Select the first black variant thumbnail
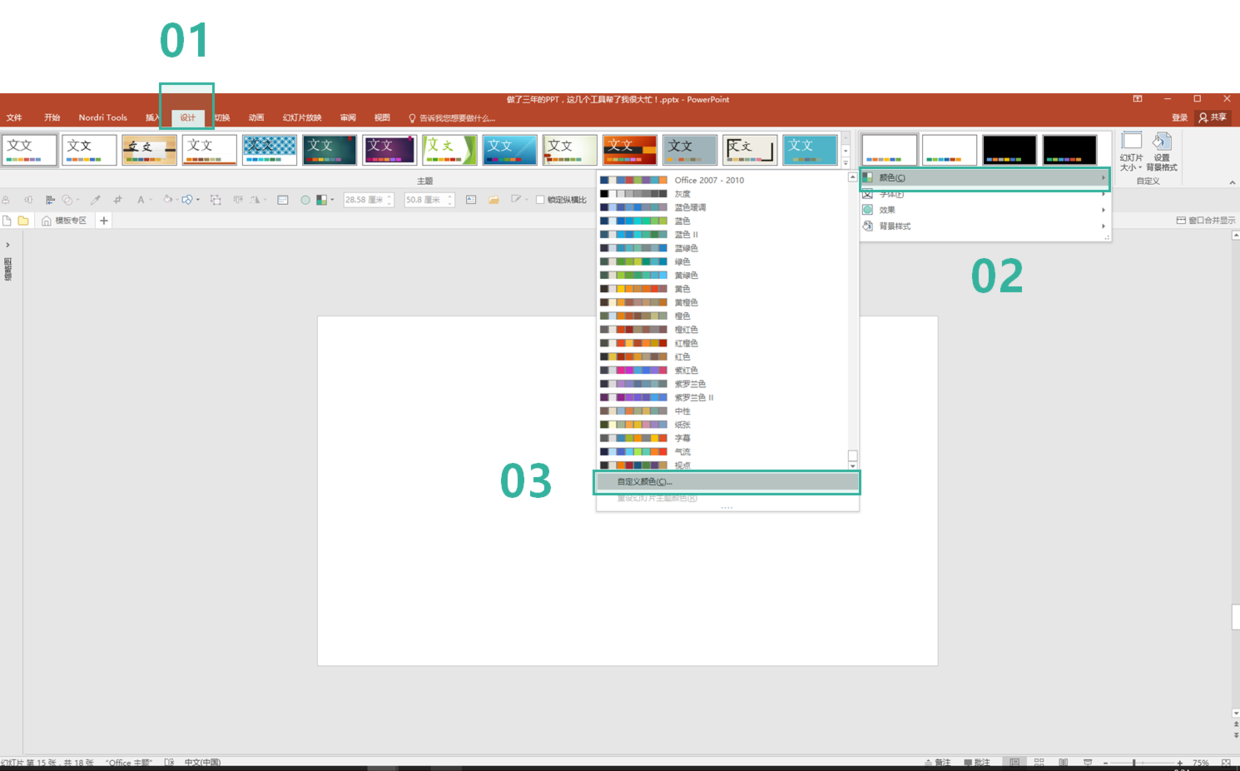The width and height of the screenshot is (1240, 771). tap(1009, 150)
